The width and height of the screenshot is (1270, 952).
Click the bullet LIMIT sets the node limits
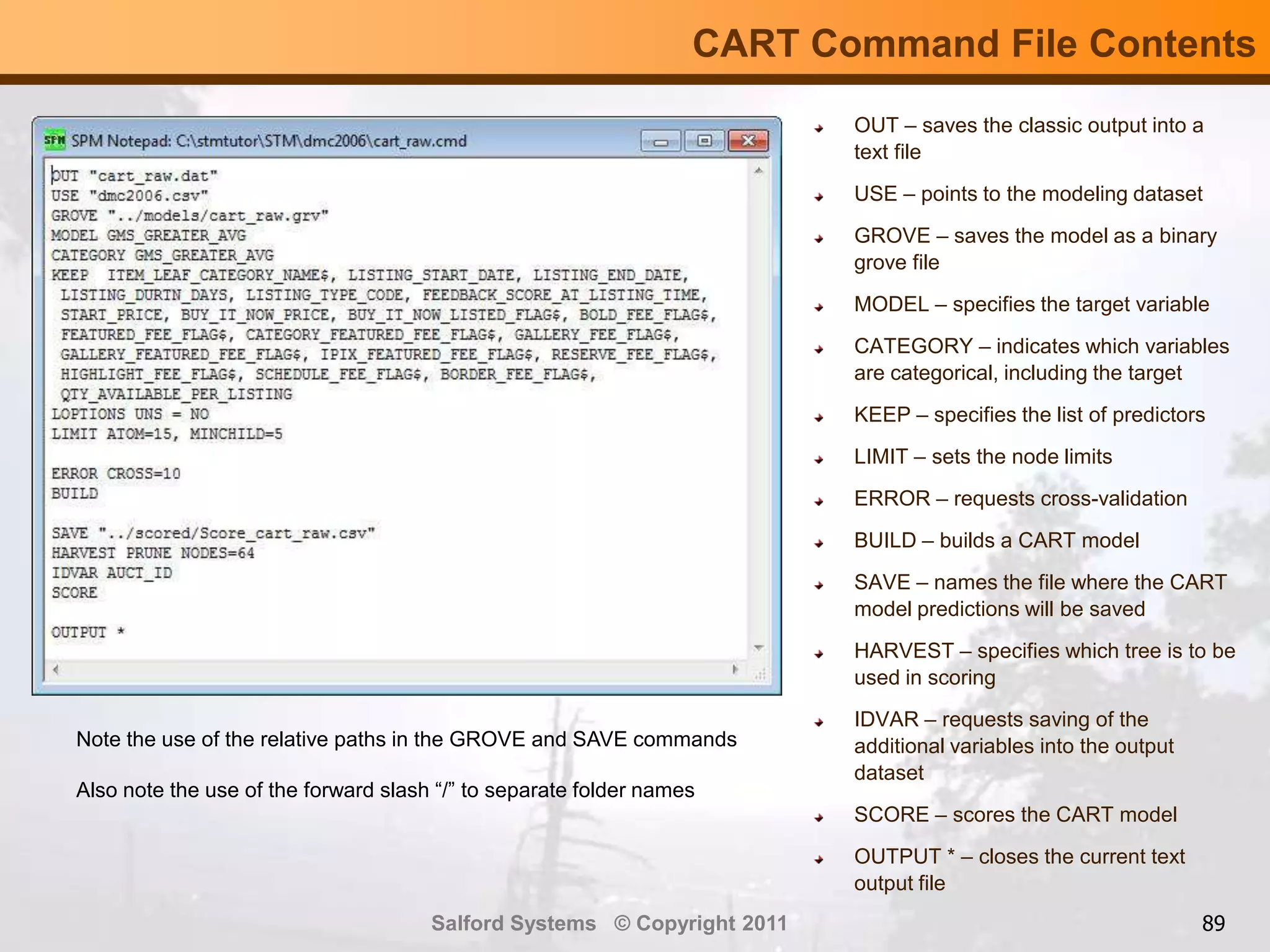click(x=983, y=457)
